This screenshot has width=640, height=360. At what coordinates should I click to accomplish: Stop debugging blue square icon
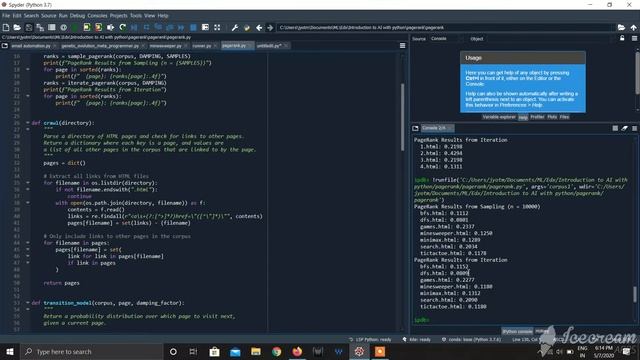(x=193, y=27)
